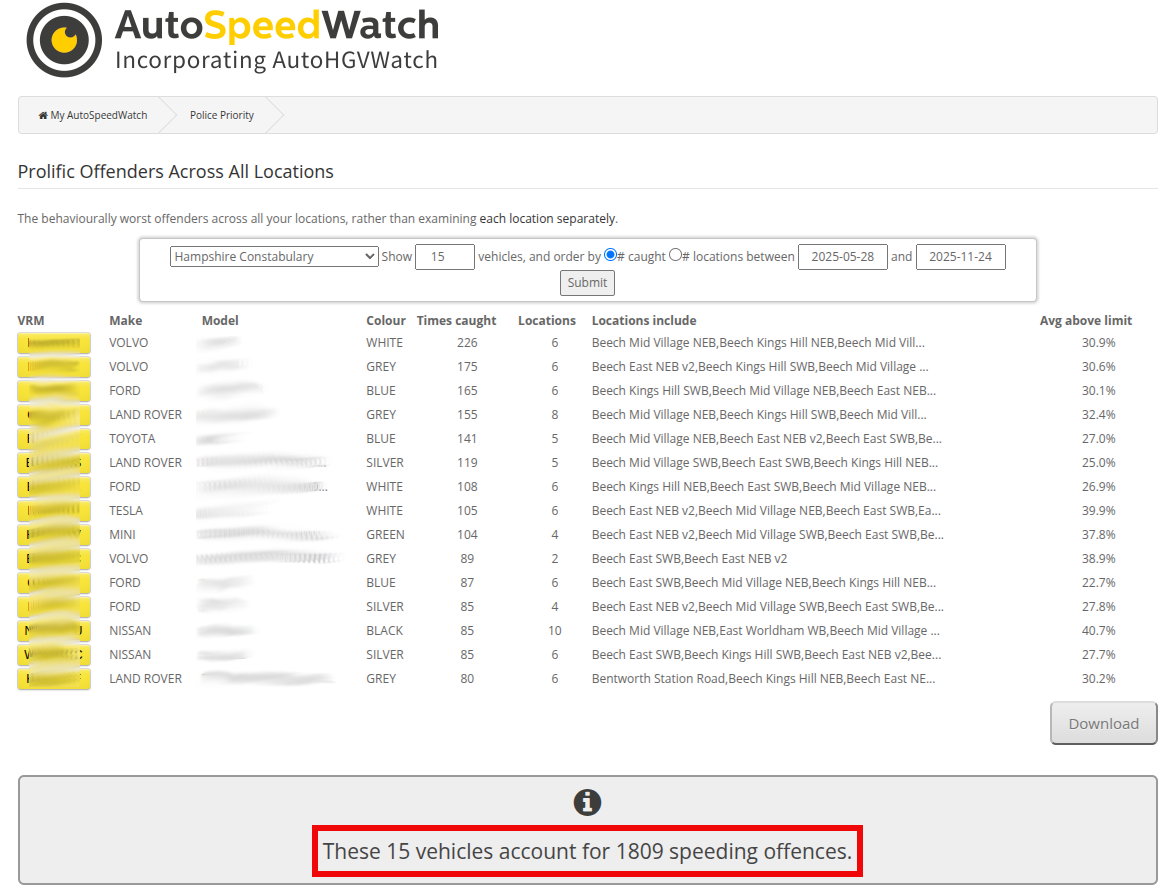Open VRM plate of Toyota row

(x=54, y=439)
